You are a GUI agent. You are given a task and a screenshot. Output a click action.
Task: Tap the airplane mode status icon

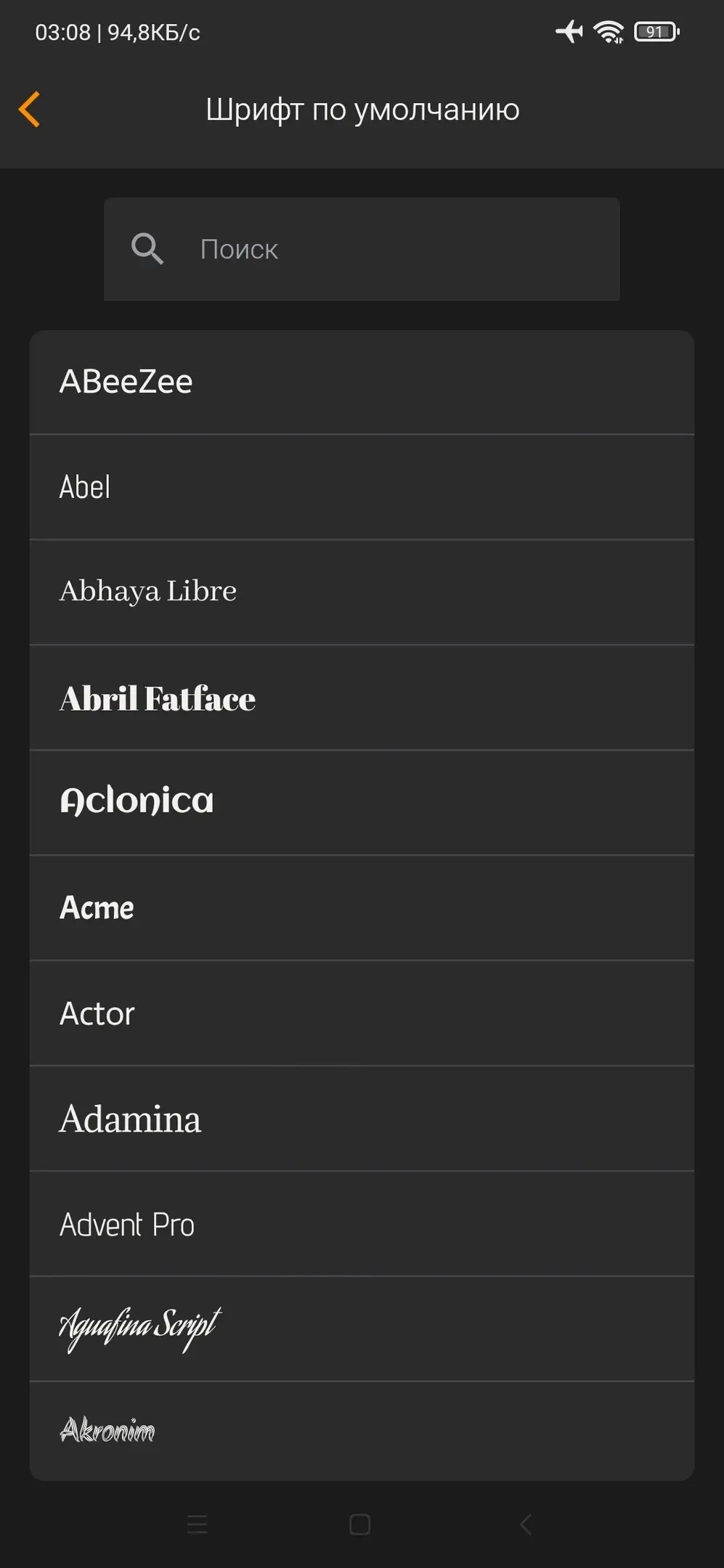point(569,32)
